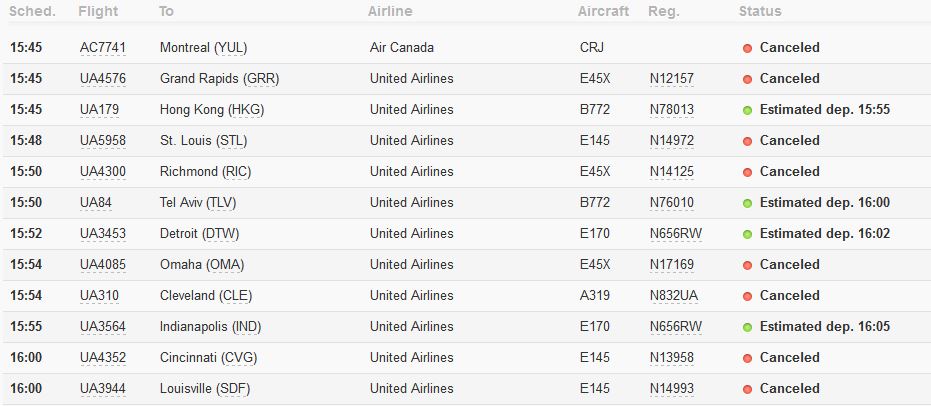Open registration N832UA link
Screen dimensions: 931x406
point(675,296)
